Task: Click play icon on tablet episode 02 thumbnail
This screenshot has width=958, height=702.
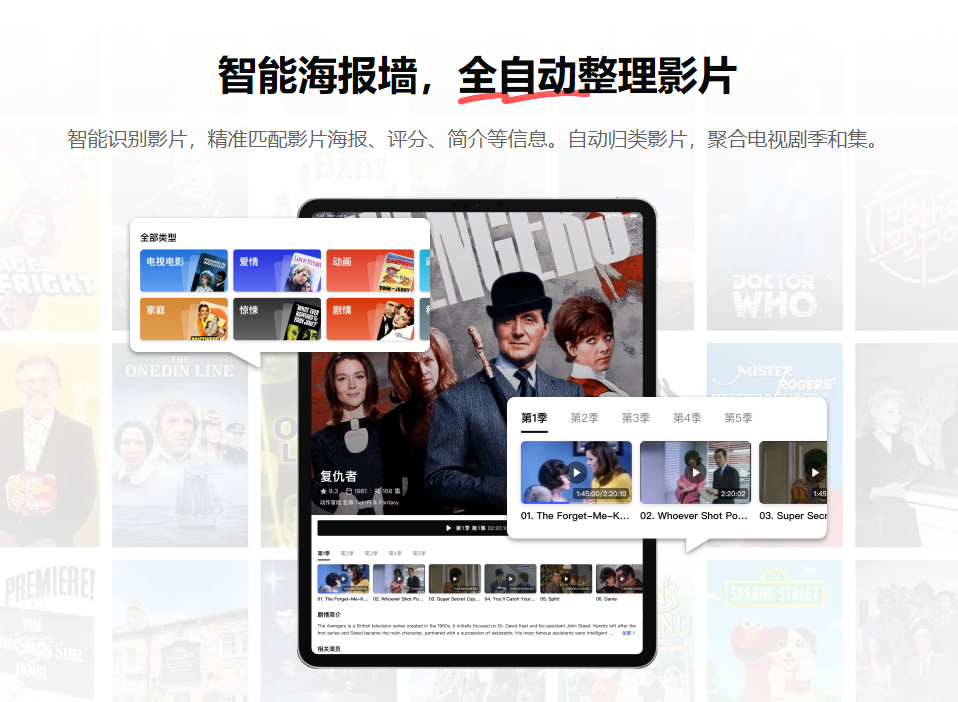Action: click(399, 579)
